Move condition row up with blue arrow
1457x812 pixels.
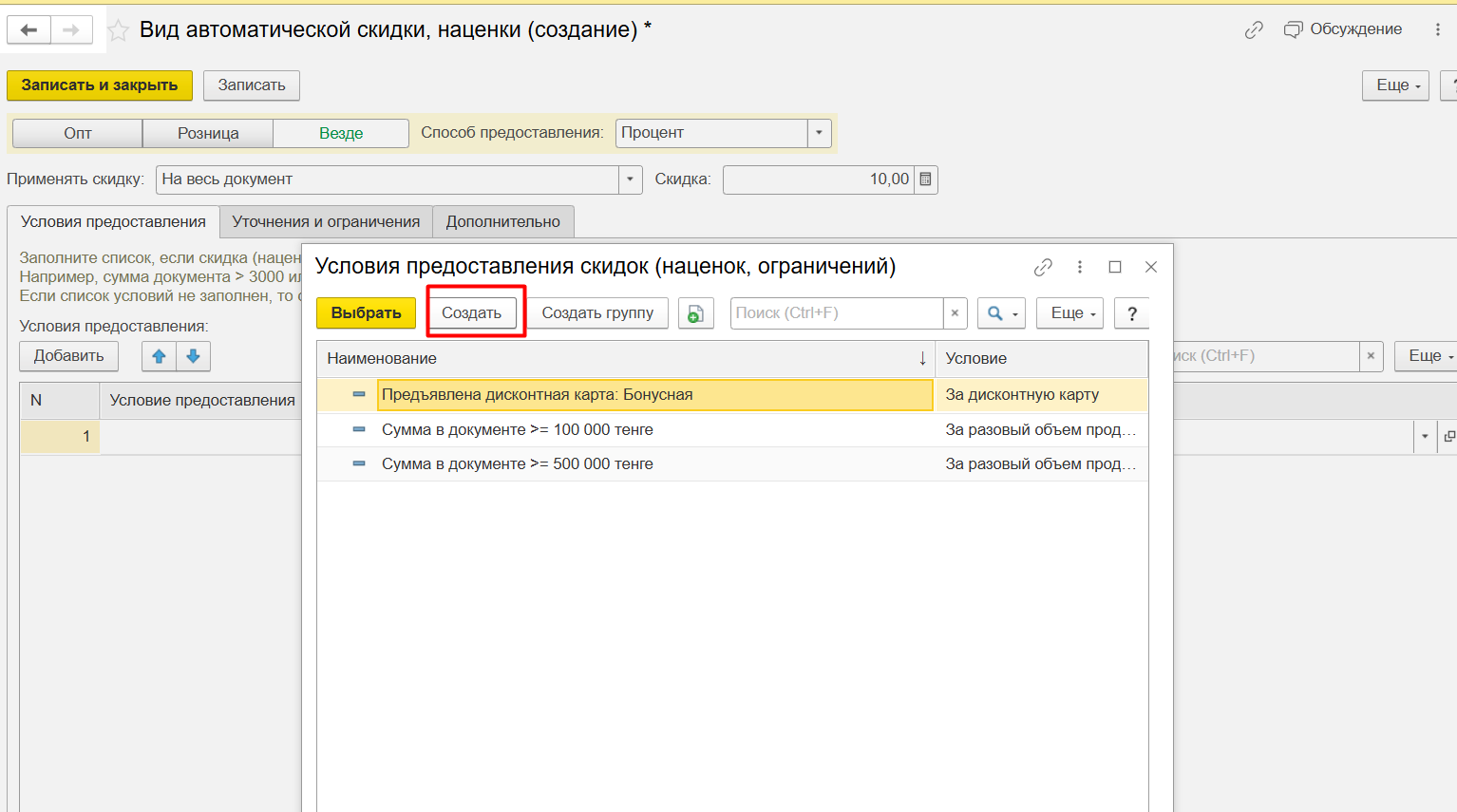point(159,356)
